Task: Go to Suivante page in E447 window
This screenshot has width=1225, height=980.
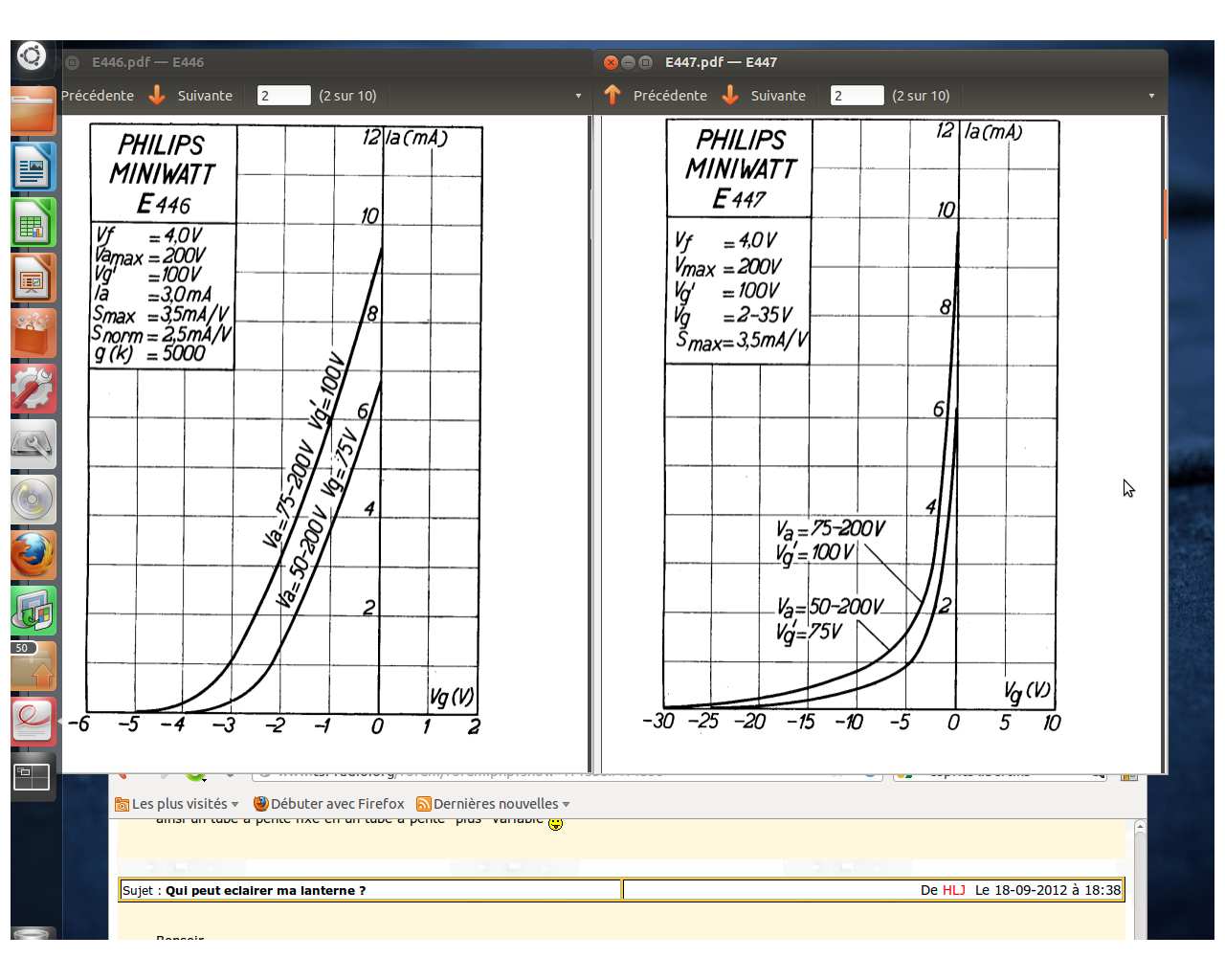Action: (778, 96)
